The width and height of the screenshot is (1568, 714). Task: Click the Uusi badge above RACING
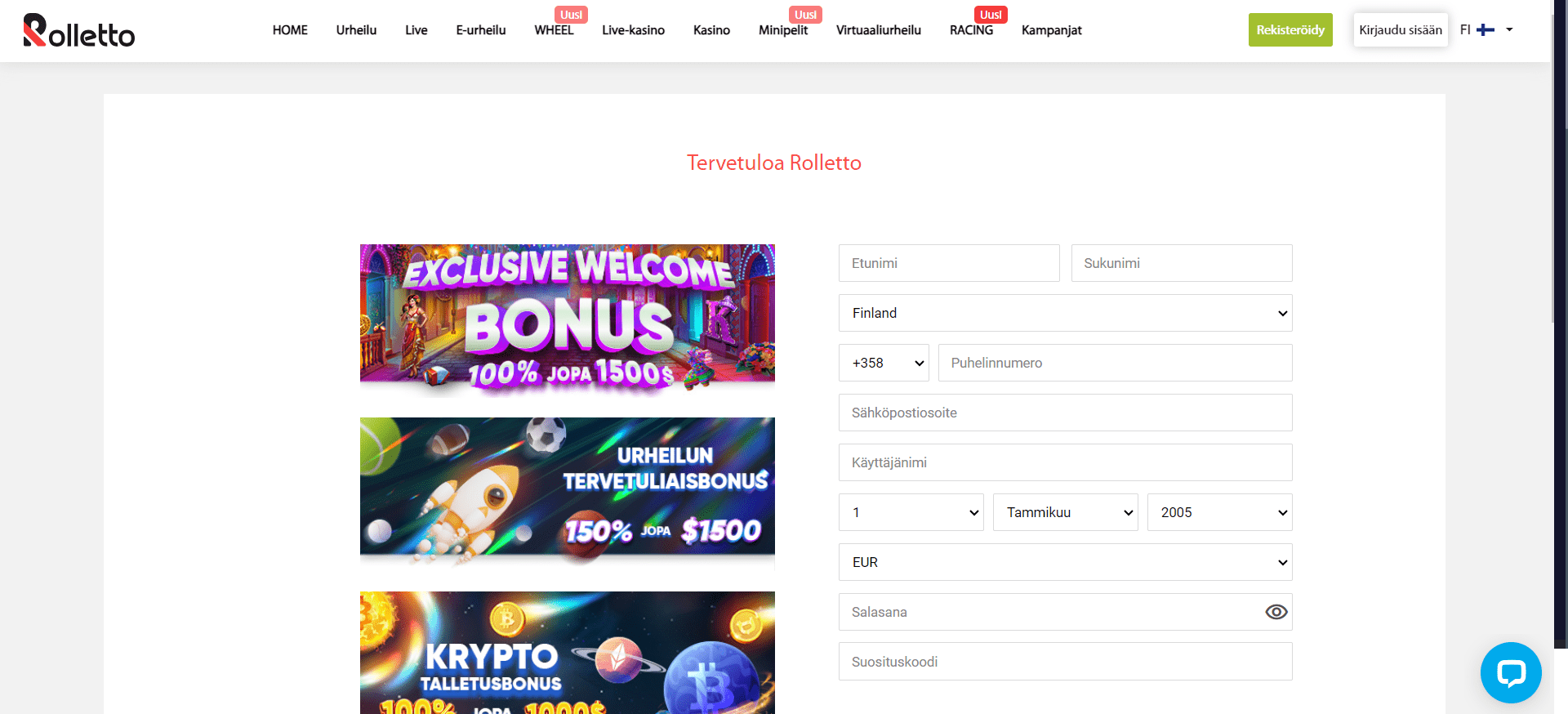click(991, 15)
